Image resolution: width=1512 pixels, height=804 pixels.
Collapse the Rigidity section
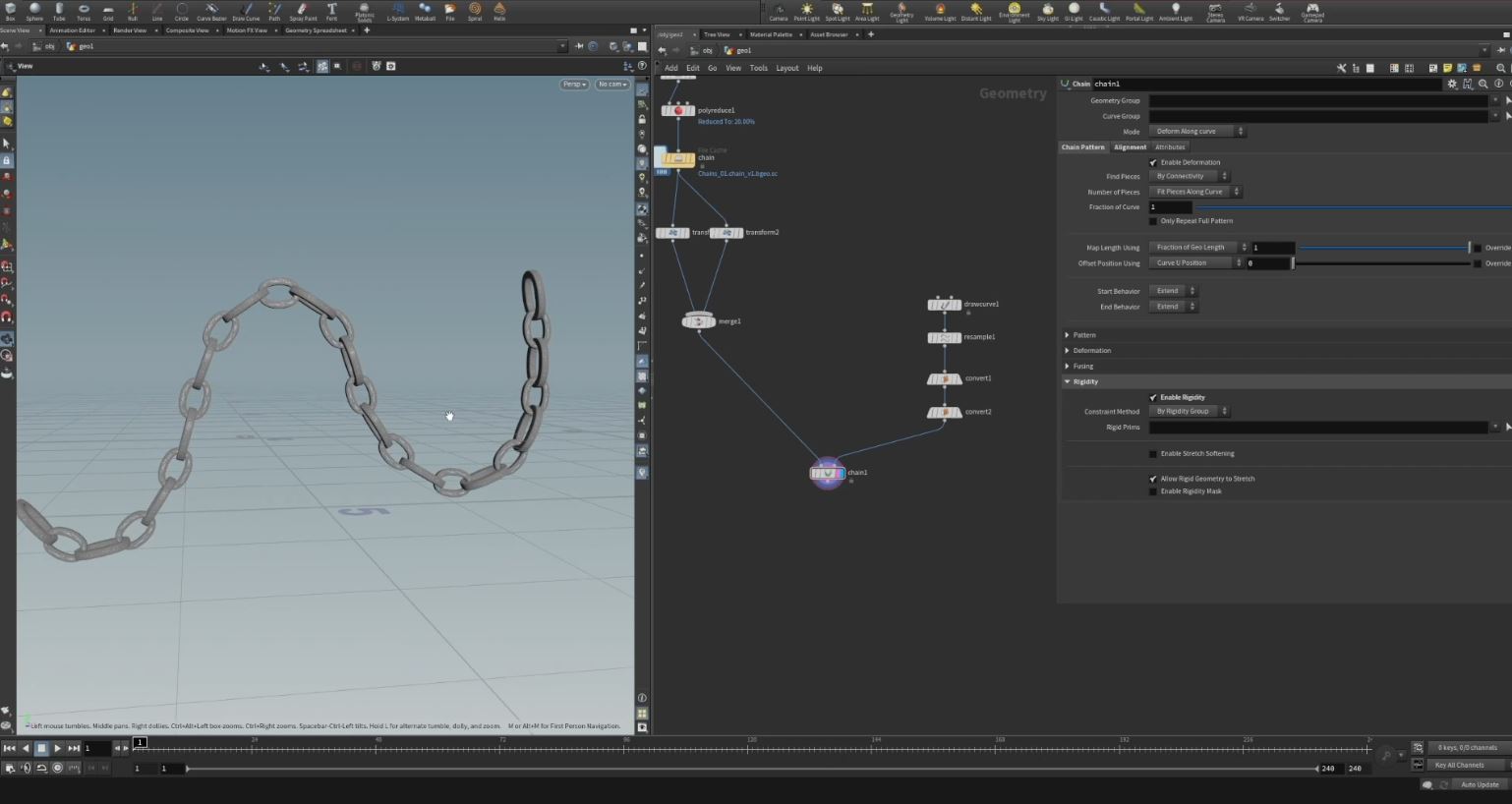(1068, 380)
